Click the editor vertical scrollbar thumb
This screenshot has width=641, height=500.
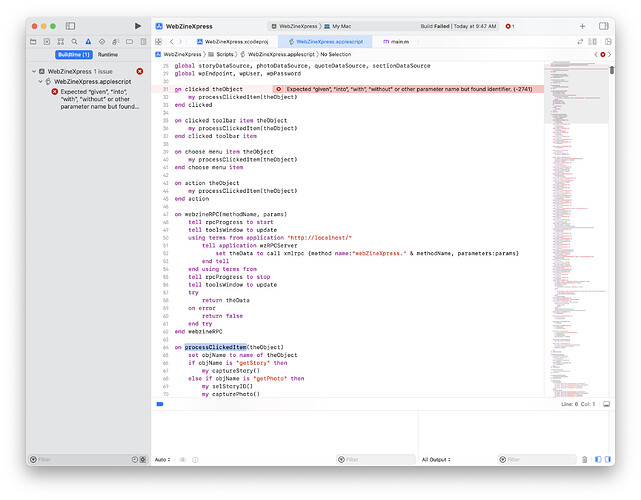click(612, 70)
